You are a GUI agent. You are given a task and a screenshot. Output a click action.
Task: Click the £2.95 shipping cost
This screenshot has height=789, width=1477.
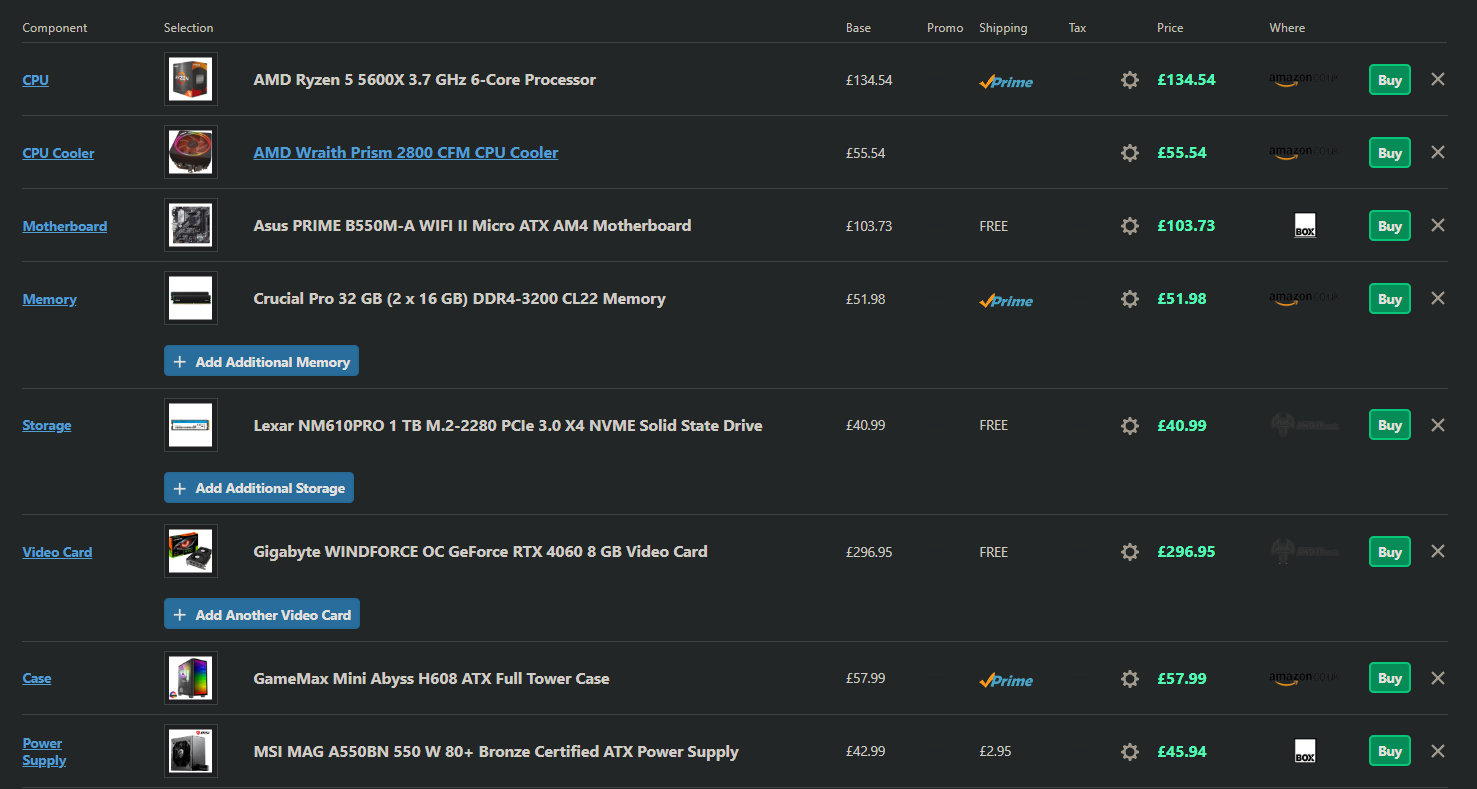coord(995,751)
